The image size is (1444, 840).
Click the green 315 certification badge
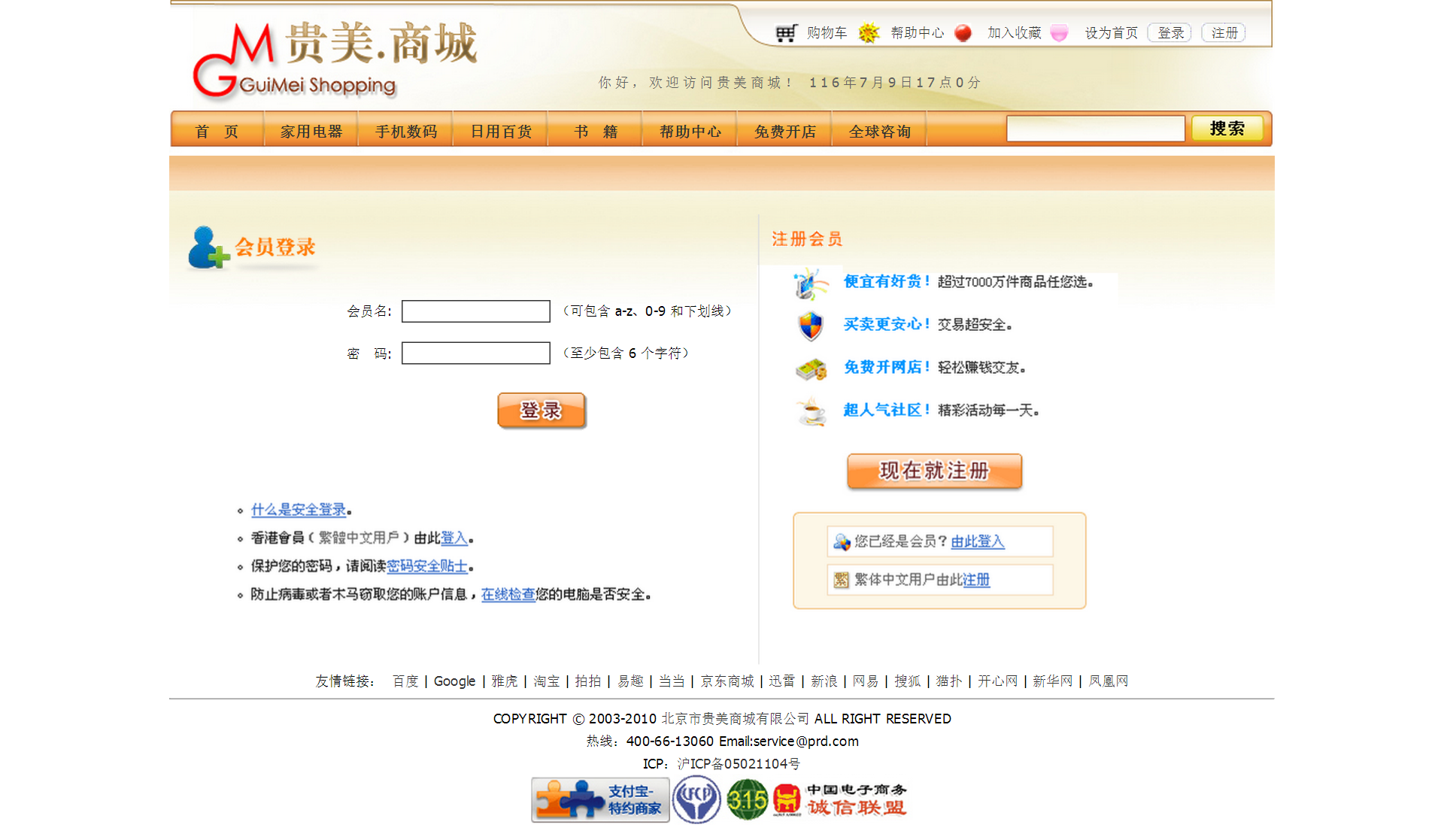747,800
